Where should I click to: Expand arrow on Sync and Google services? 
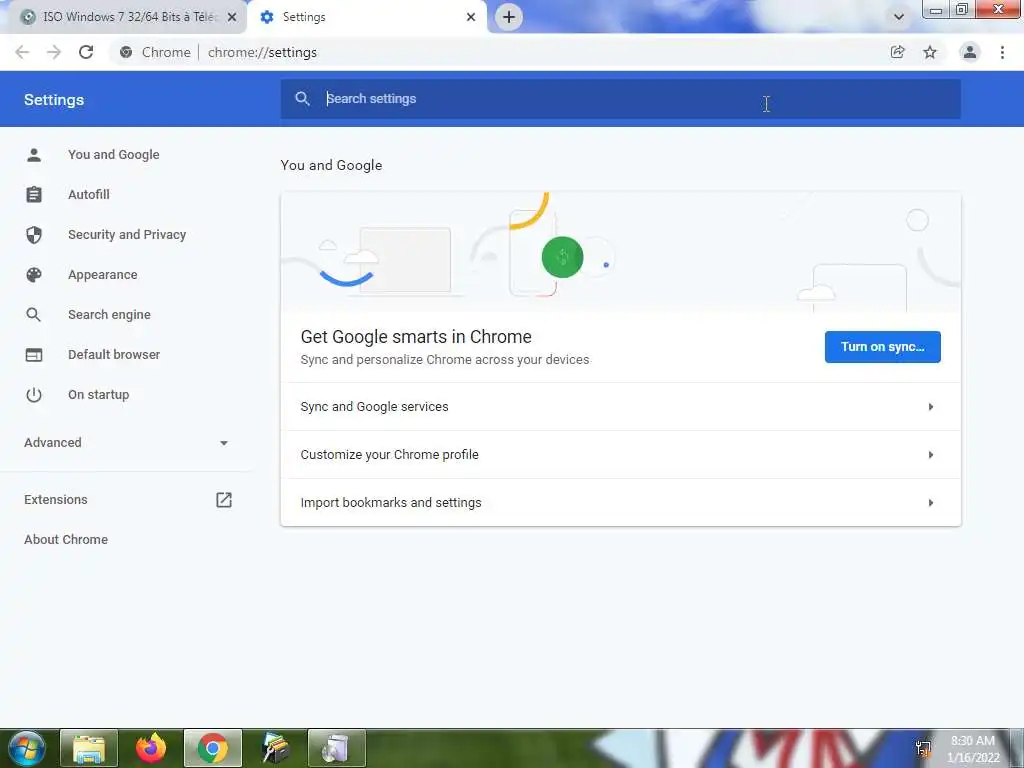click(x=931, y=407)
